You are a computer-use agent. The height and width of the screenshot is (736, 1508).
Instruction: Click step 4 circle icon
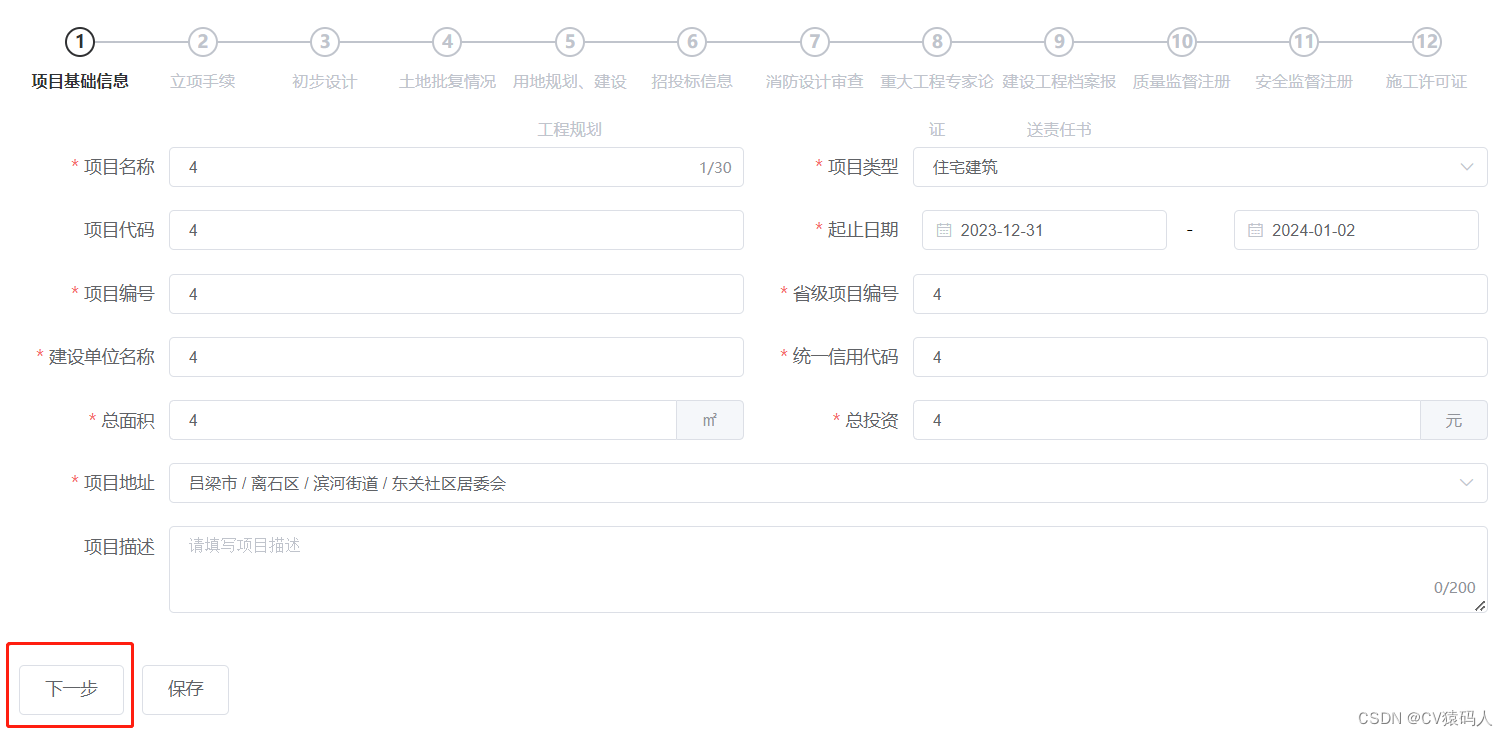pos(447,42)
